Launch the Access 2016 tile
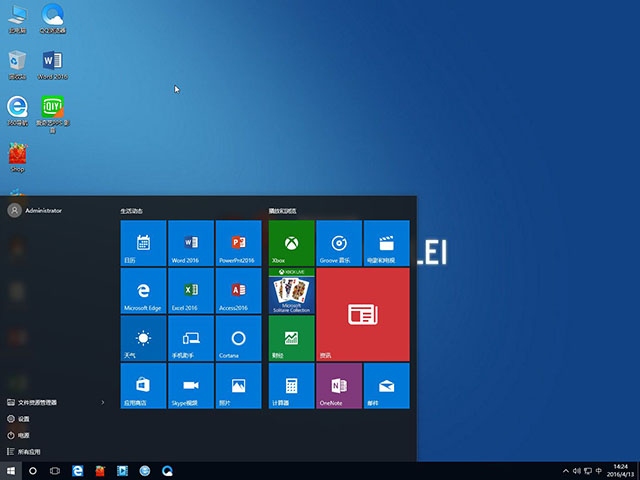The image size is (640, 480). pyautogui.click(x=238, y=291)
